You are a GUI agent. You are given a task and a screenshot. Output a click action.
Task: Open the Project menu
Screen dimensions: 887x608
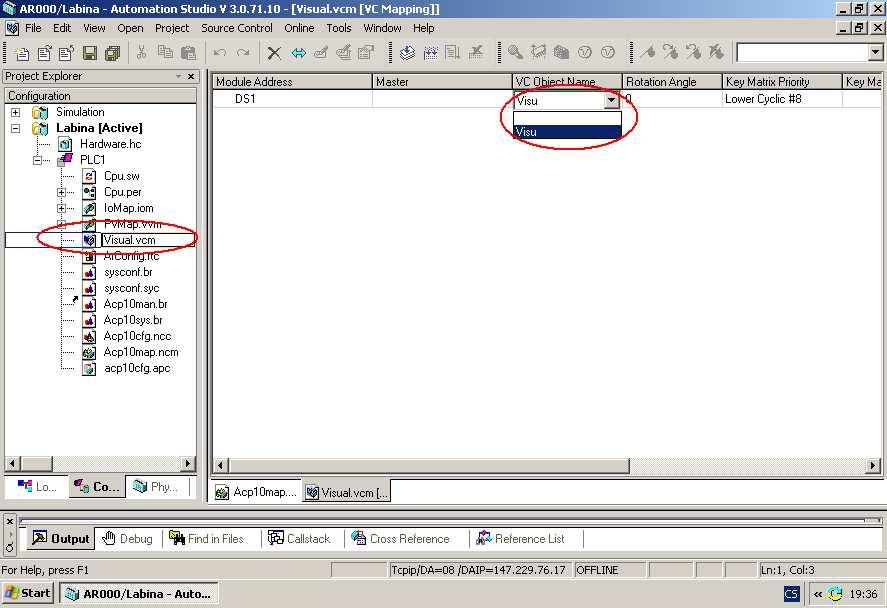pyautogui.click(x=172, y=28)
